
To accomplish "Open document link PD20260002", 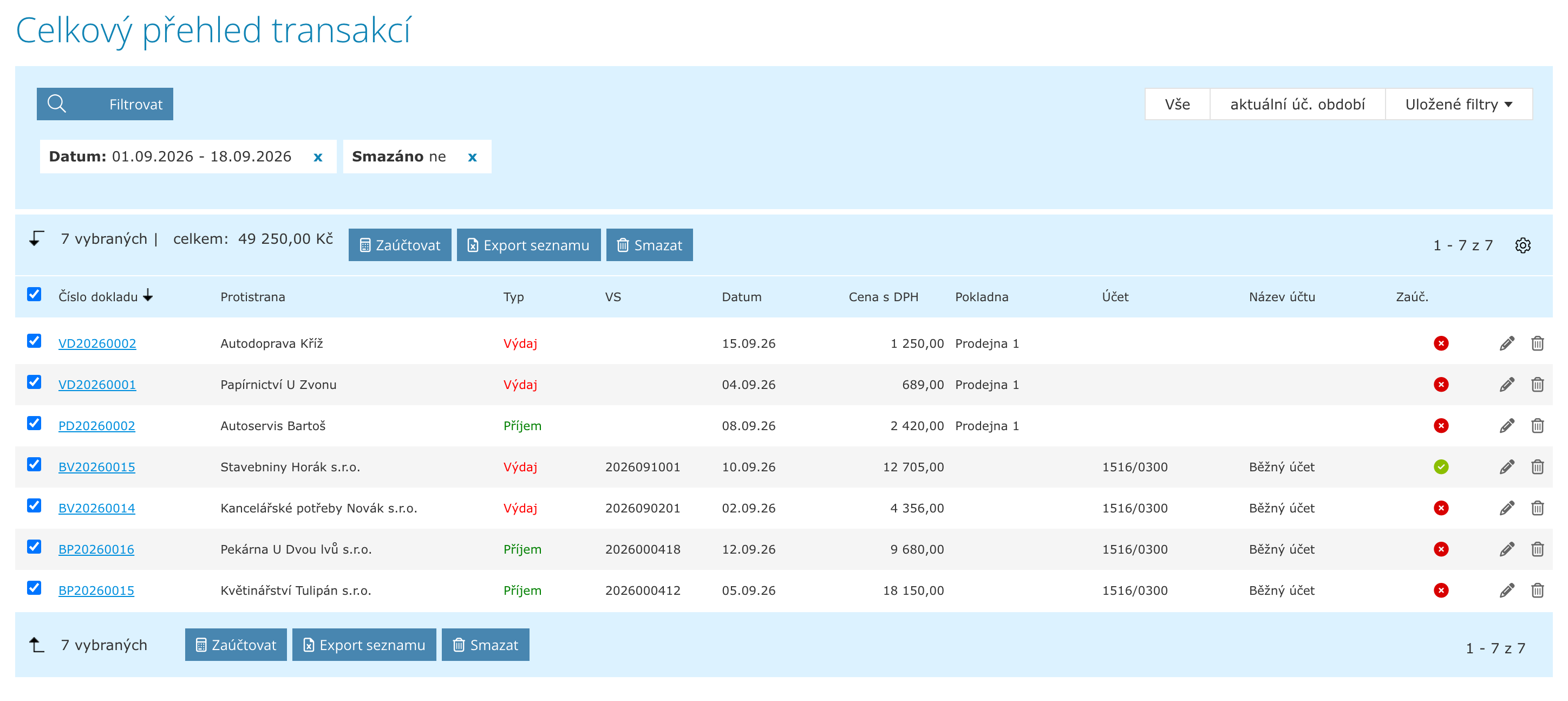I will click(x=96, y=426).
